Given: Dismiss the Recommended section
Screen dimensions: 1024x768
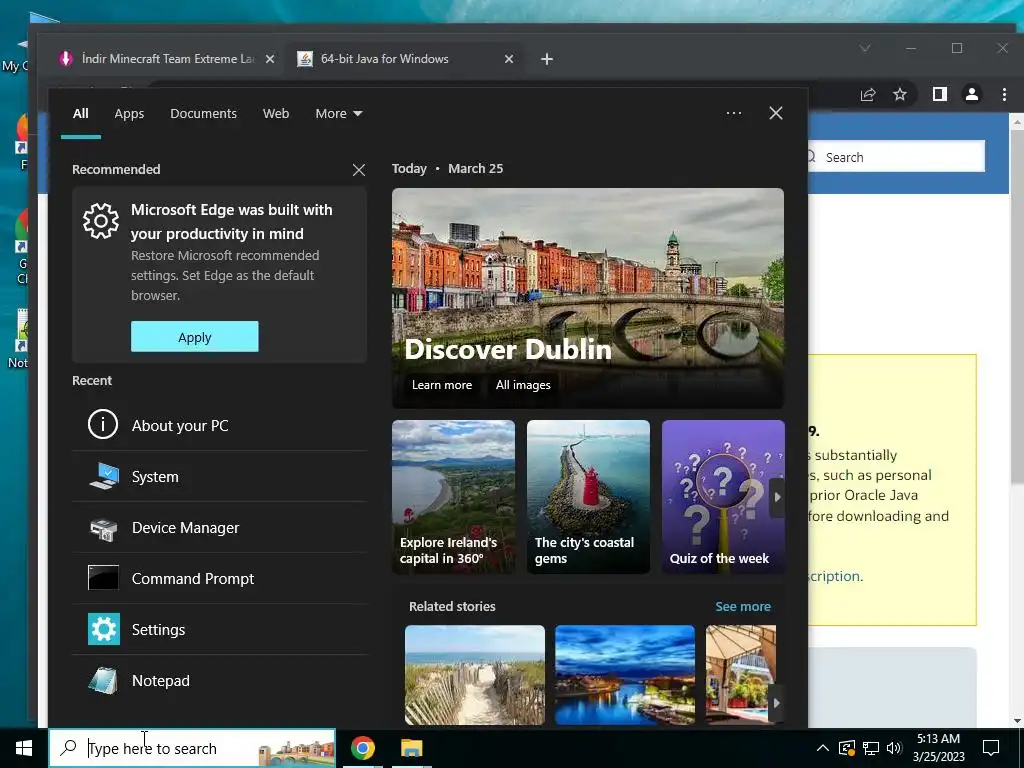Looking at the screenshot, I should tap(359, 170).
